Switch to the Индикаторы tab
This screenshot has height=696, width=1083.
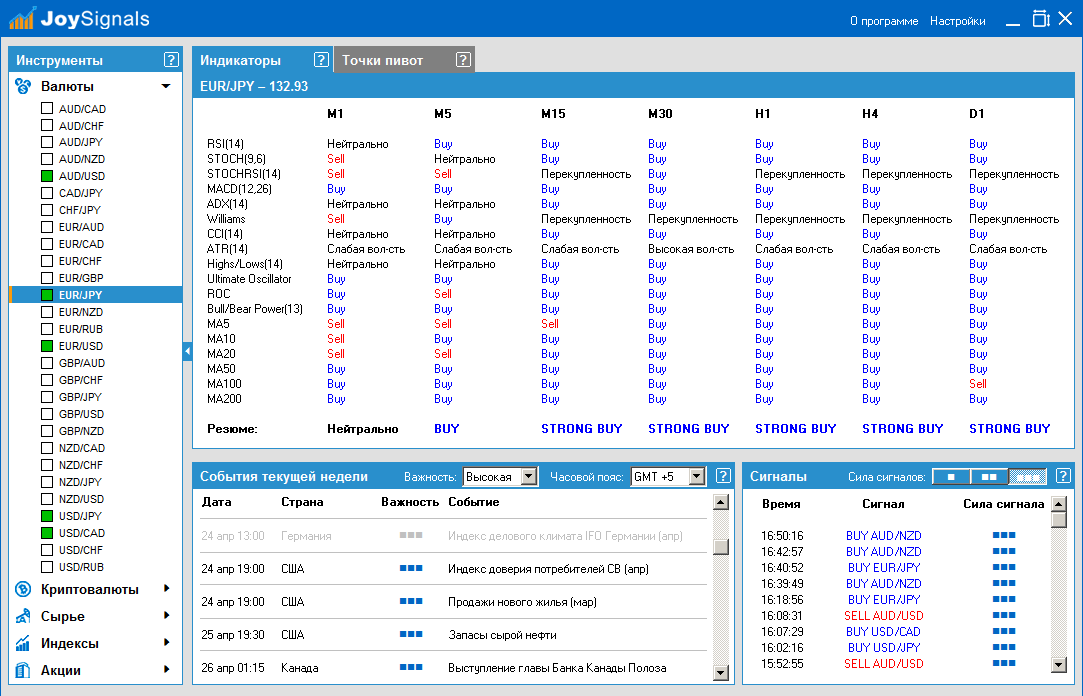[x=262, y=60]
